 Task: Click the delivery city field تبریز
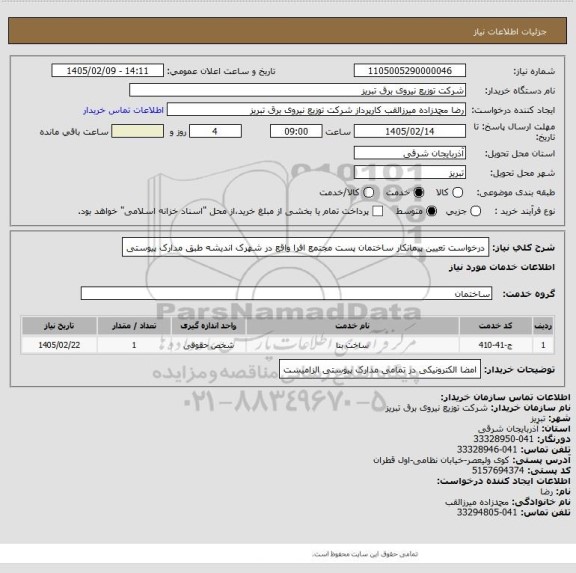pos(410,173)
